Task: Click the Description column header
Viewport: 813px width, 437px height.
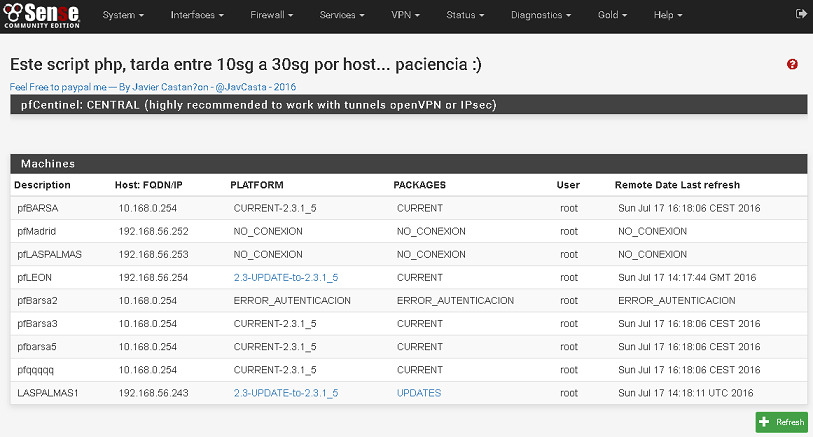Action: point(42,185)
